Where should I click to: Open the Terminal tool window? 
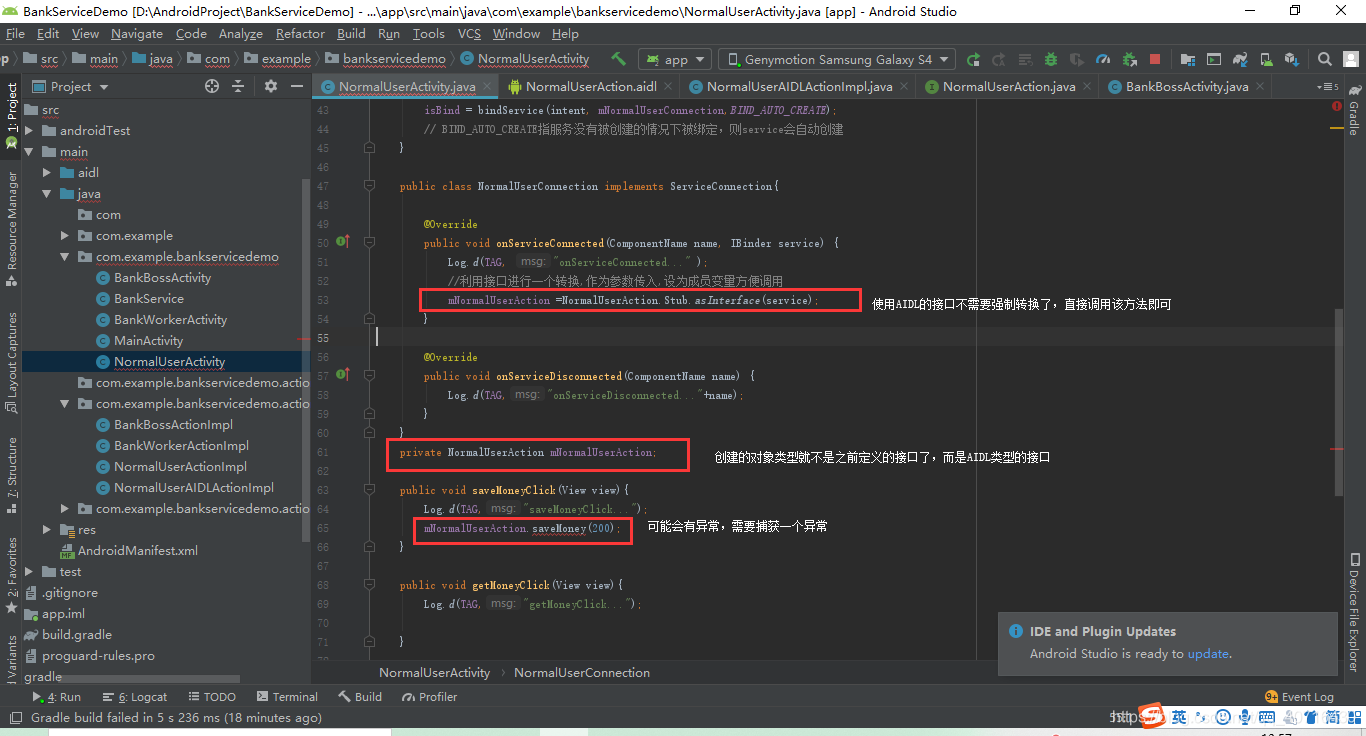287,697
